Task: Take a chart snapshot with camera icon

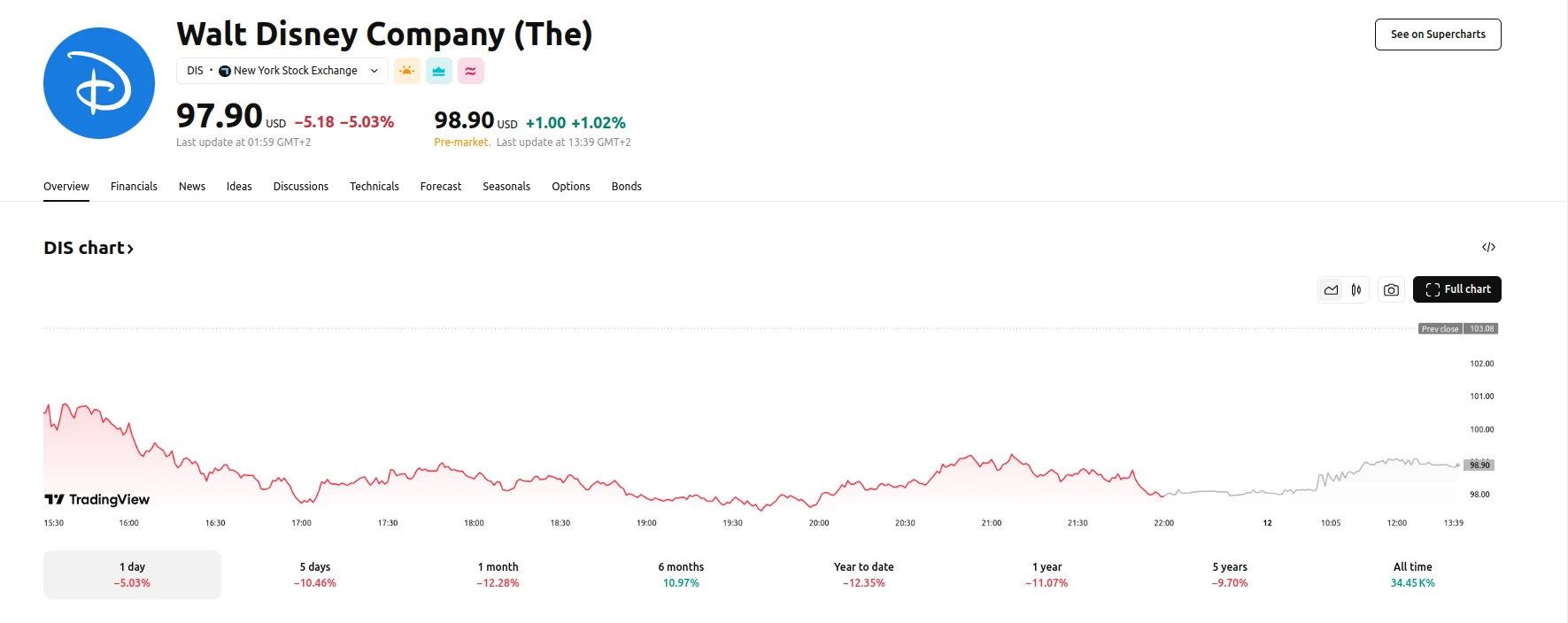Action: point(1391,289)
